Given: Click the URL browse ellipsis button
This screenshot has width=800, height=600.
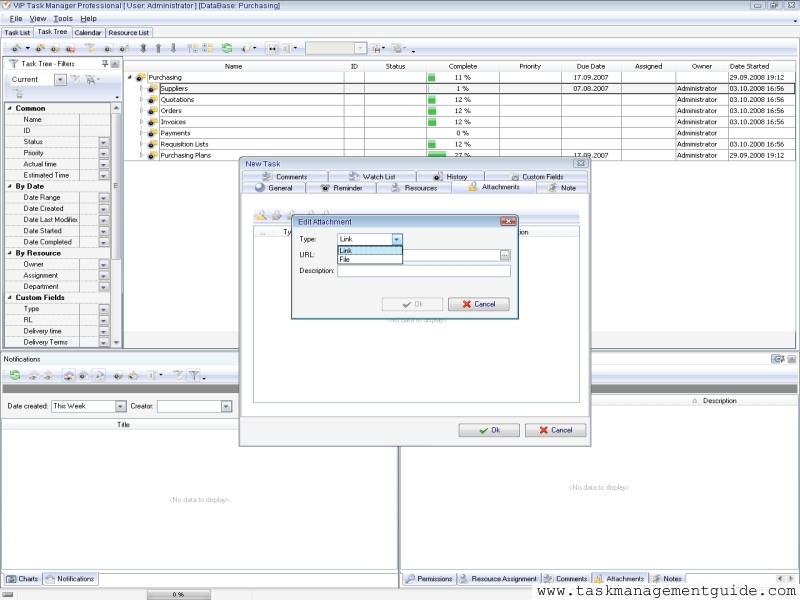Looking at the screenshot, I should point(505,255).
